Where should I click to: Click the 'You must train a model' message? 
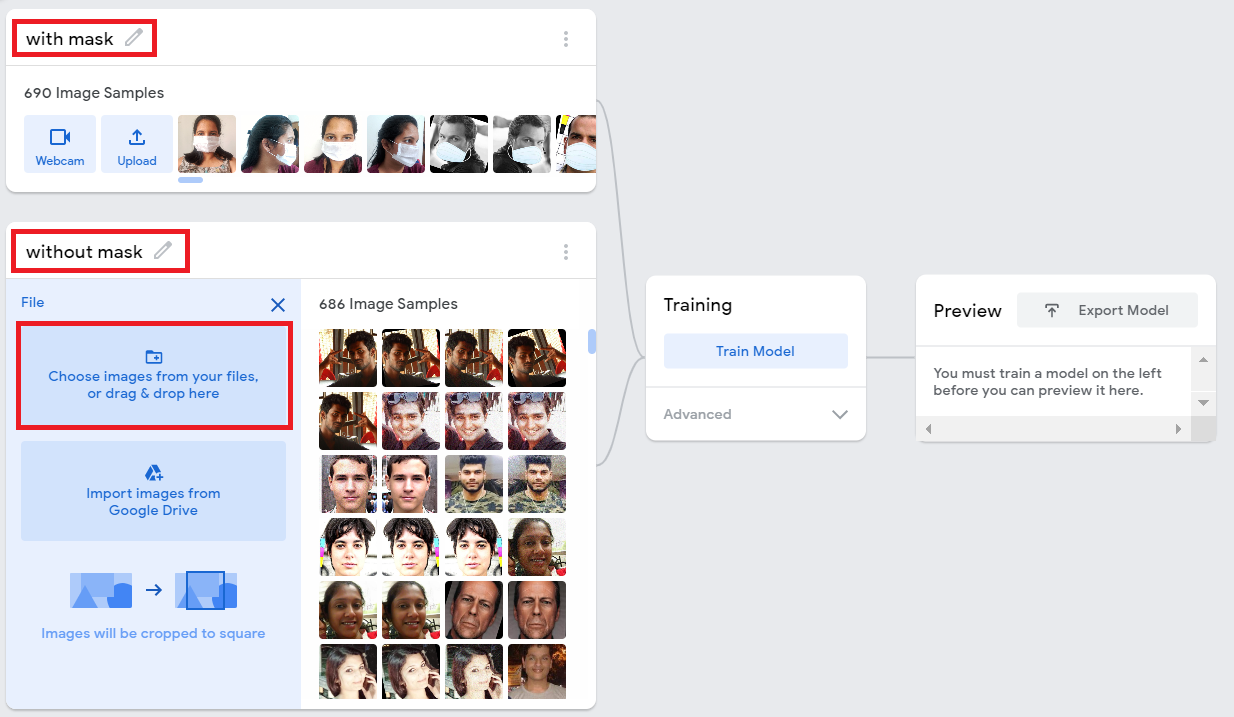tap(1047, 381)
